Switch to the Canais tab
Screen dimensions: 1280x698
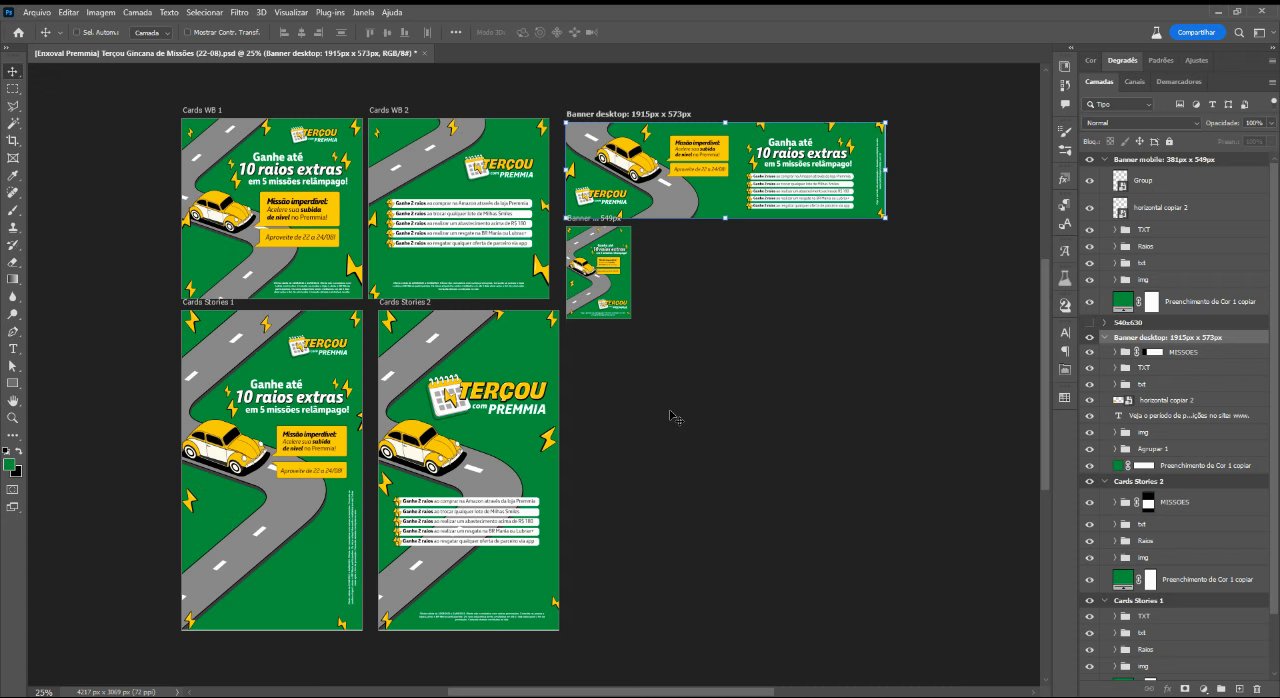coord(1134,81)
